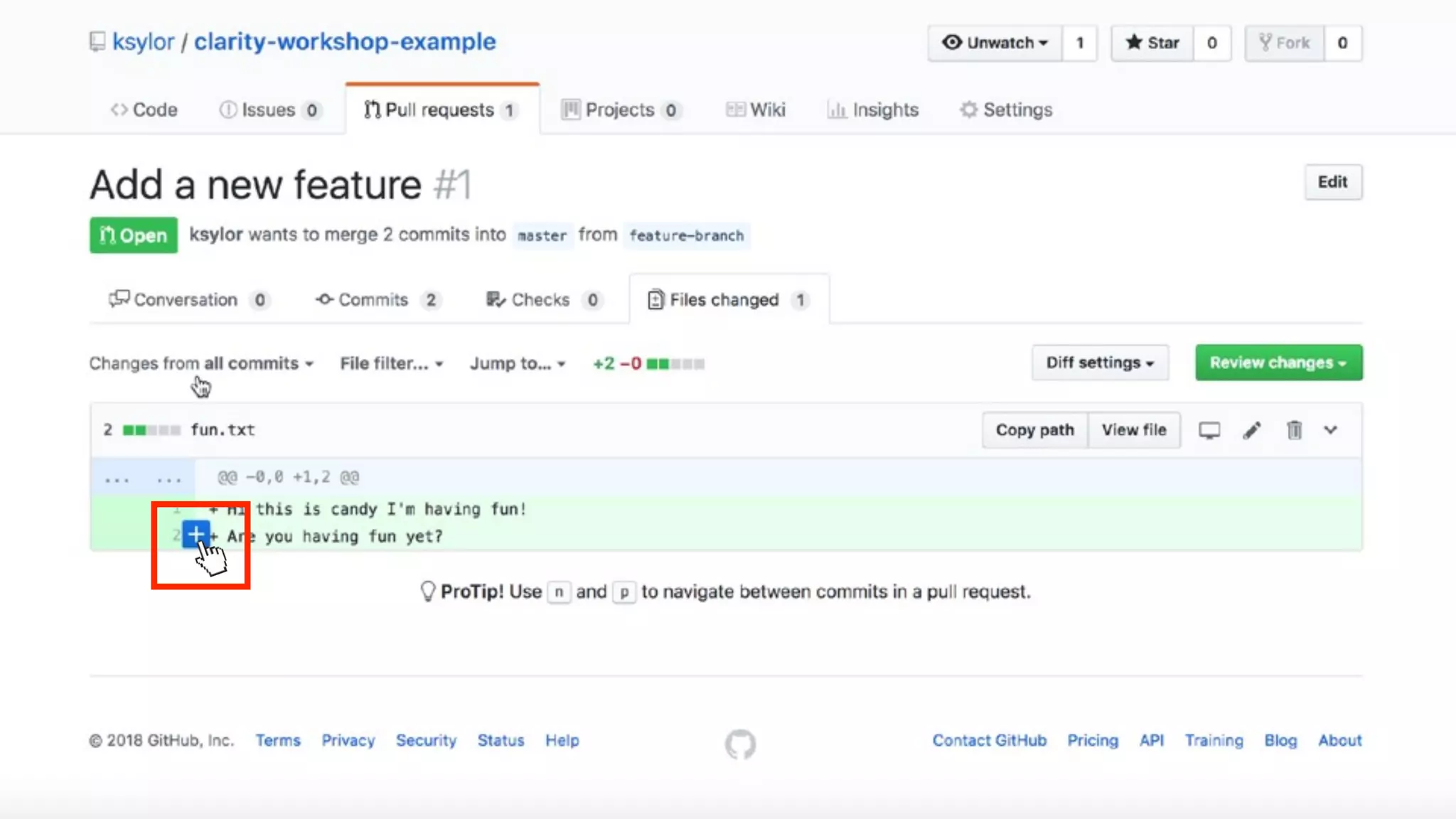1456x819 pixels.
Task: Click the pencil edit file icon
Action: tap(1252, 430)
